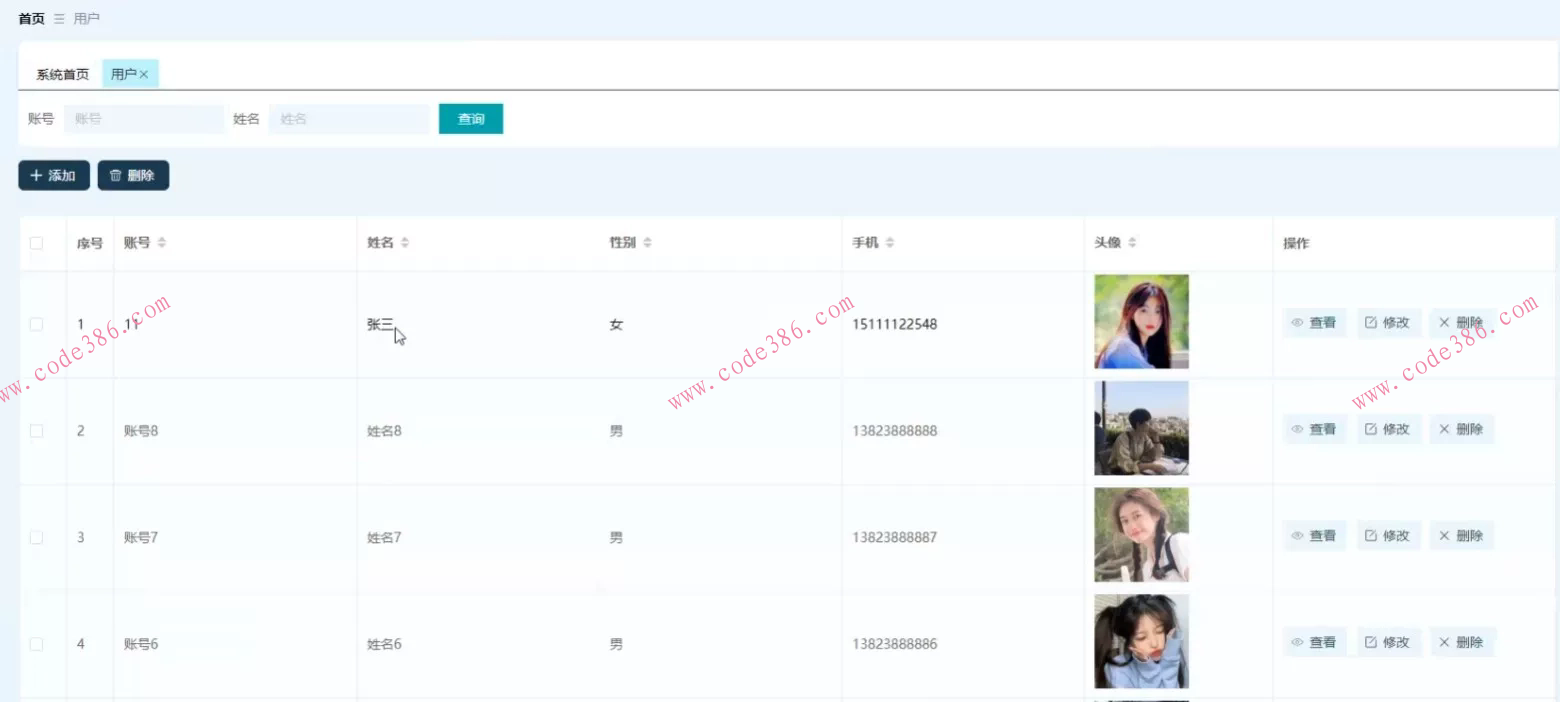
Task: Focus the 姓名 search input field
Action: pyautogui.click(x=349, y=119)
